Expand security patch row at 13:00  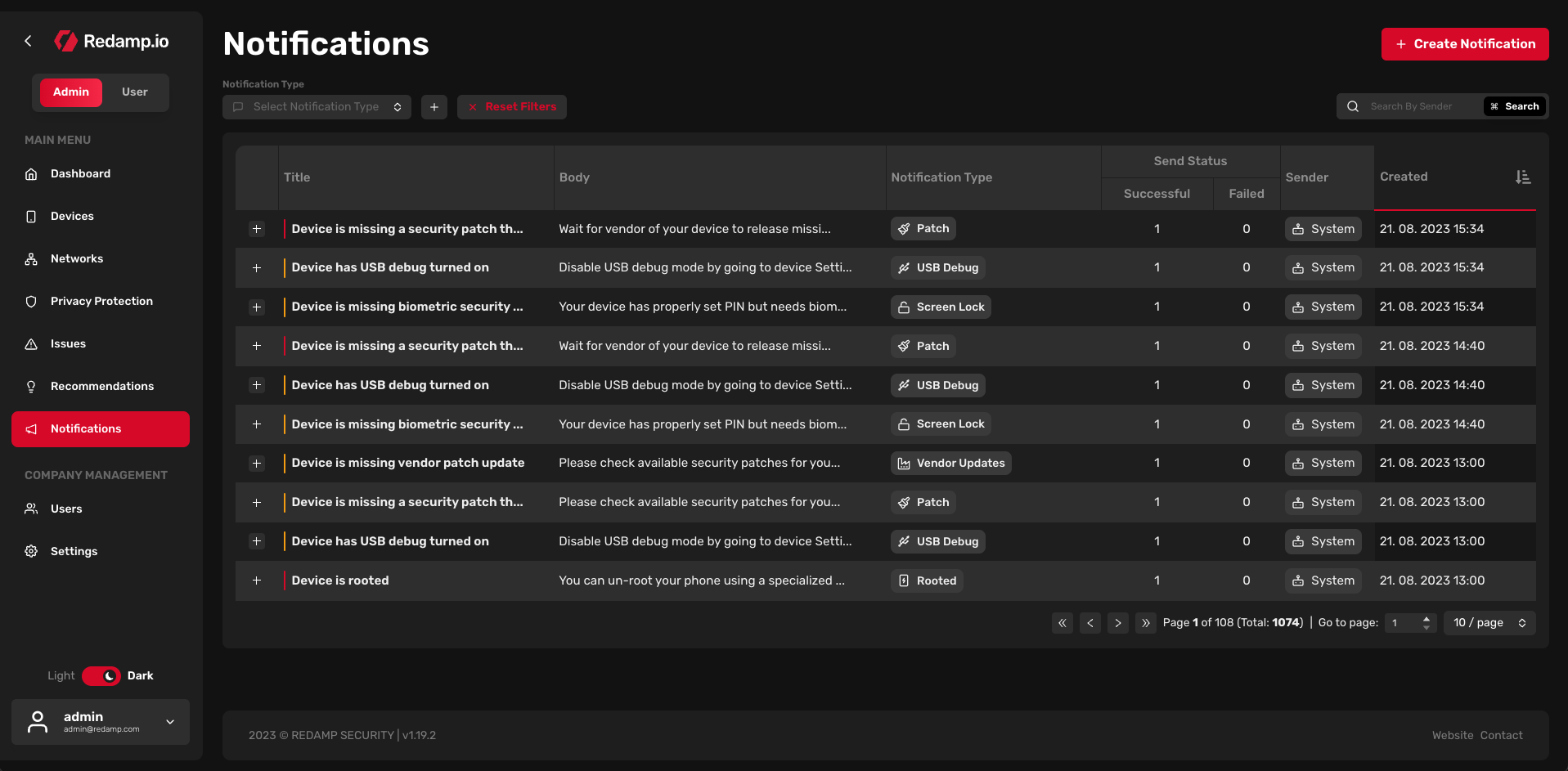click(257, 503)
